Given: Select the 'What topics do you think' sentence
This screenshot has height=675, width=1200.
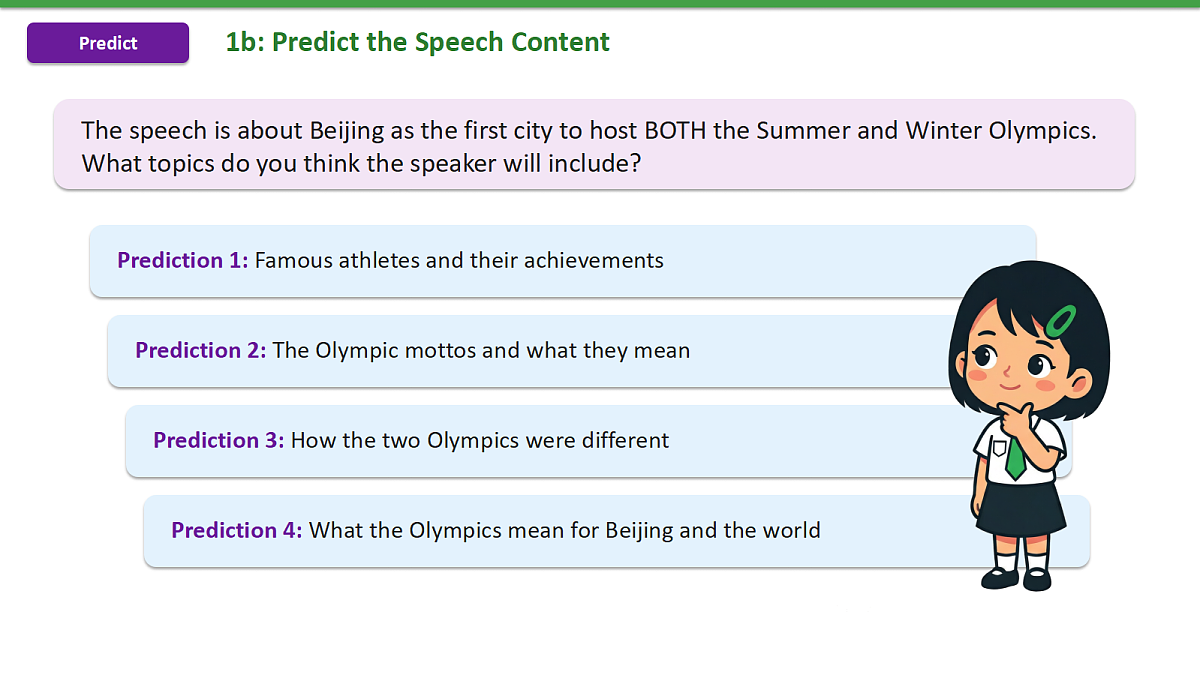Looking at the screenshot, I should point(361,162).
